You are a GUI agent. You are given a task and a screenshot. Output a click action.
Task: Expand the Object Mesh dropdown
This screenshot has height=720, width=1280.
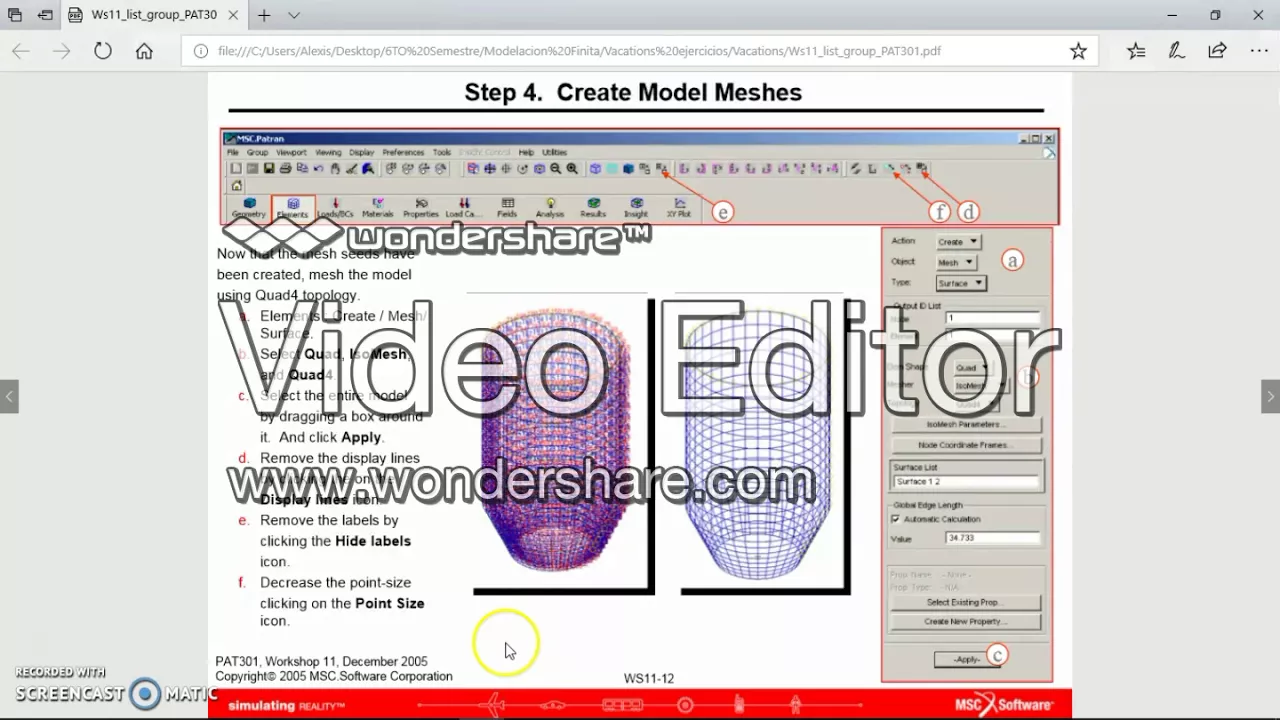click(955, 262)
